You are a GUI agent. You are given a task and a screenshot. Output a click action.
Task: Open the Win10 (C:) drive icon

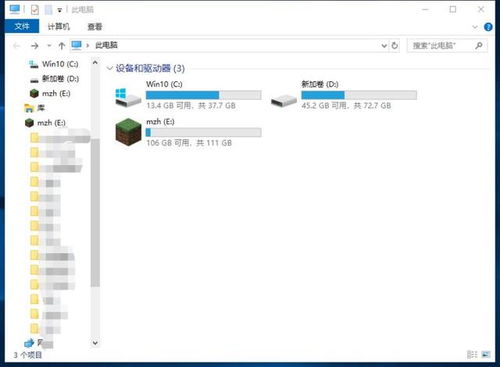click(128, 97)
